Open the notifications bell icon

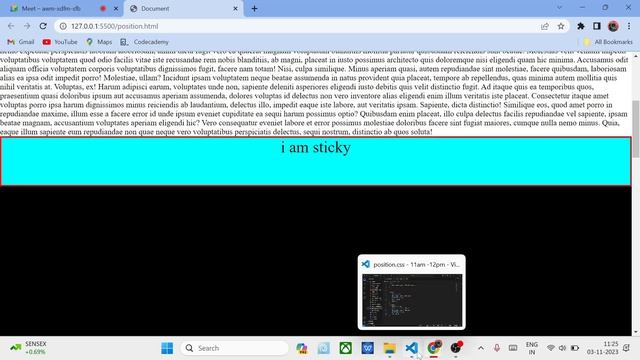coord(627,348)
